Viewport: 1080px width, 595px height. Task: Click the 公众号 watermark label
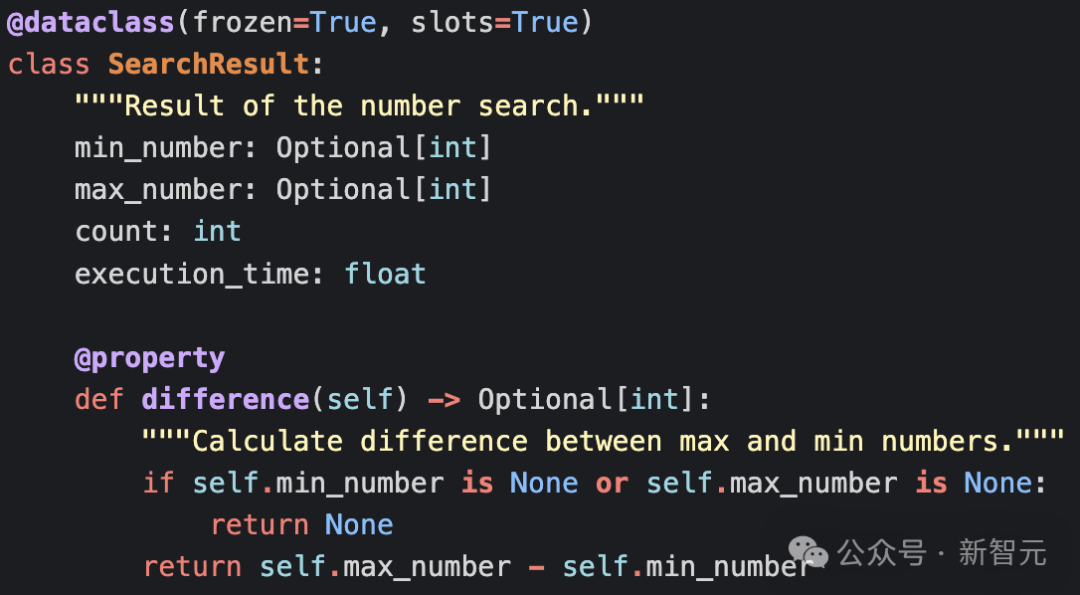tap(882, 552)
